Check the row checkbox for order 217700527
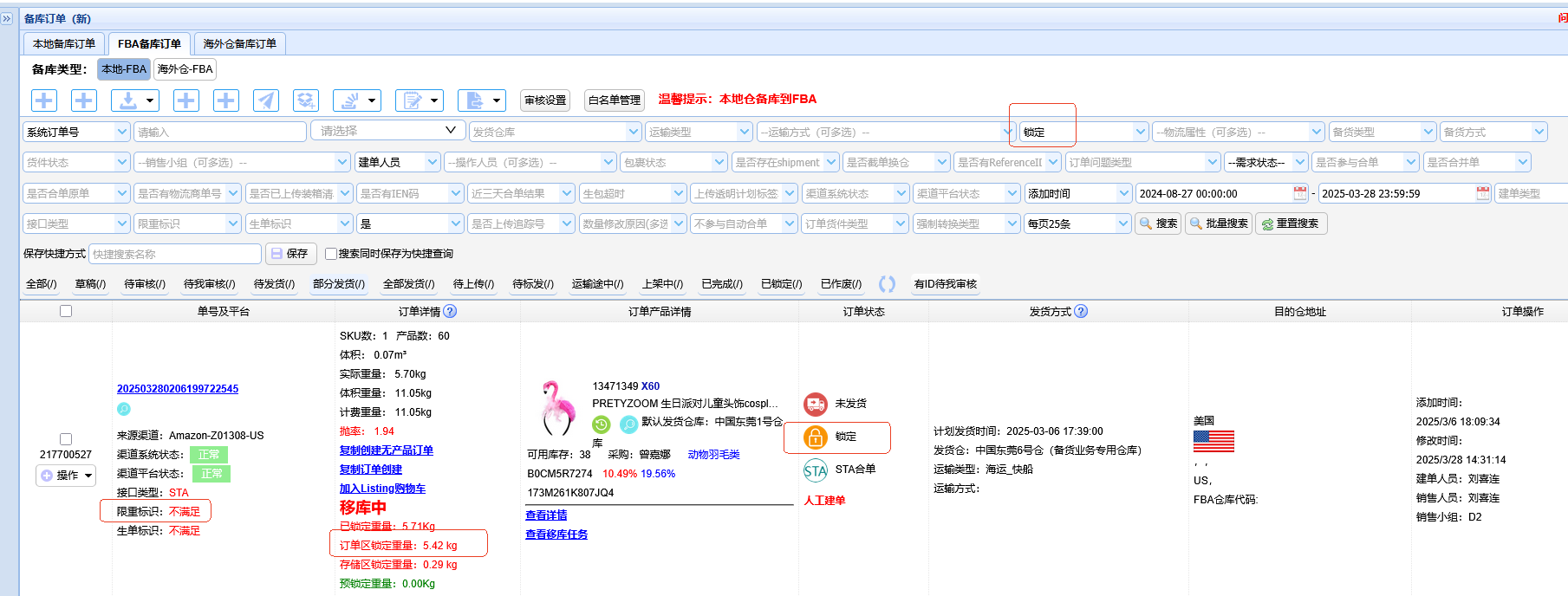Viewport: 1568px width, 596px height. tap(66, 439)
